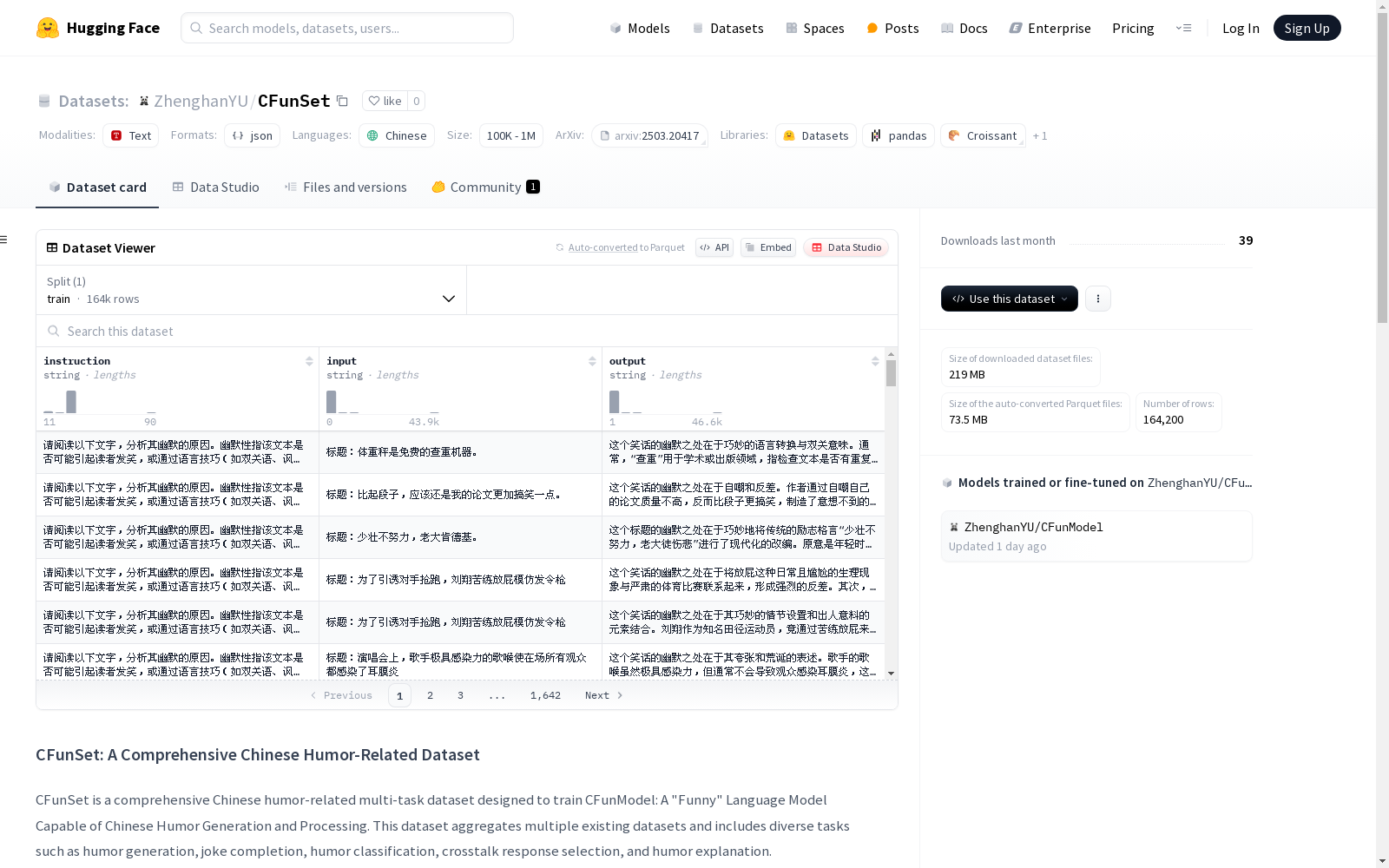Click the page 1 pagination button
Viewport: 1389px width, 868px height.
click(399, 695)
